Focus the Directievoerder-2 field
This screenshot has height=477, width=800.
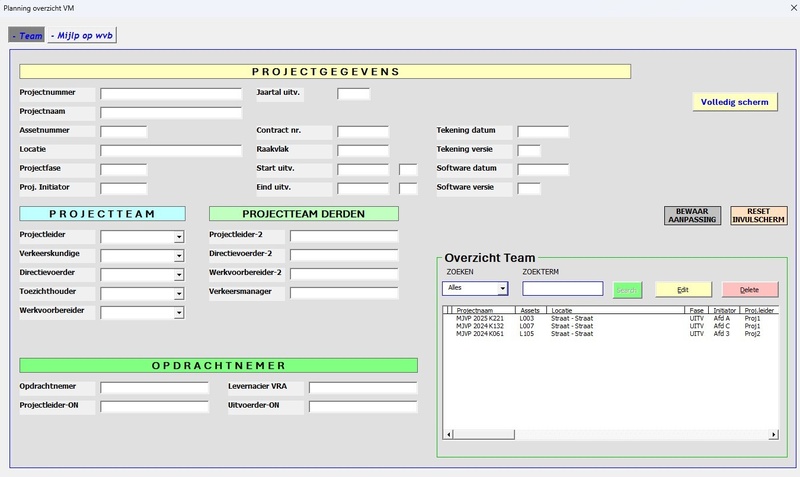[344, 255]
